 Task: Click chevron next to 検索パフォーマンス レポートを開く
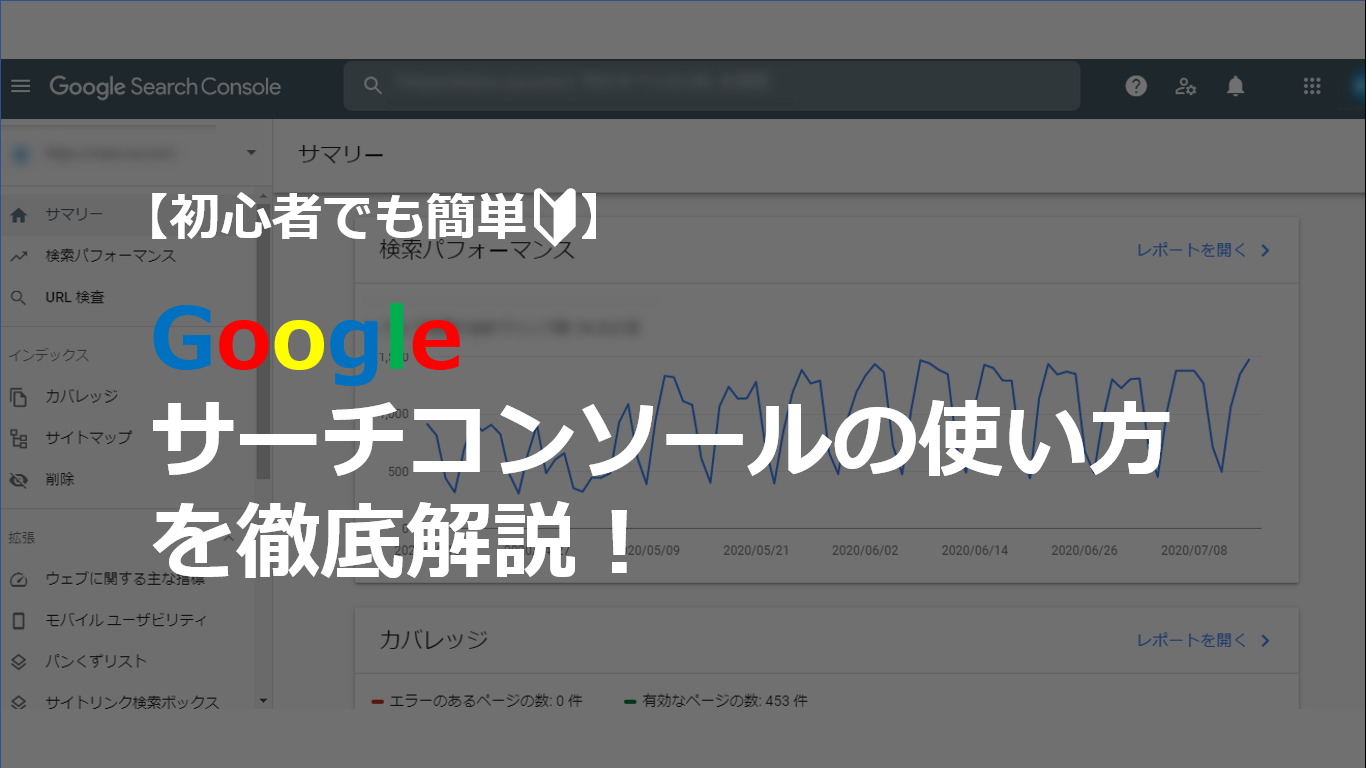pos(1265,250)
